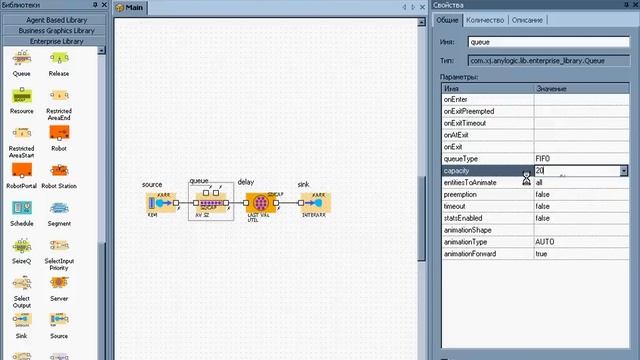Click the output port of the source block
The image size is (640, 360).
[176, 203]
